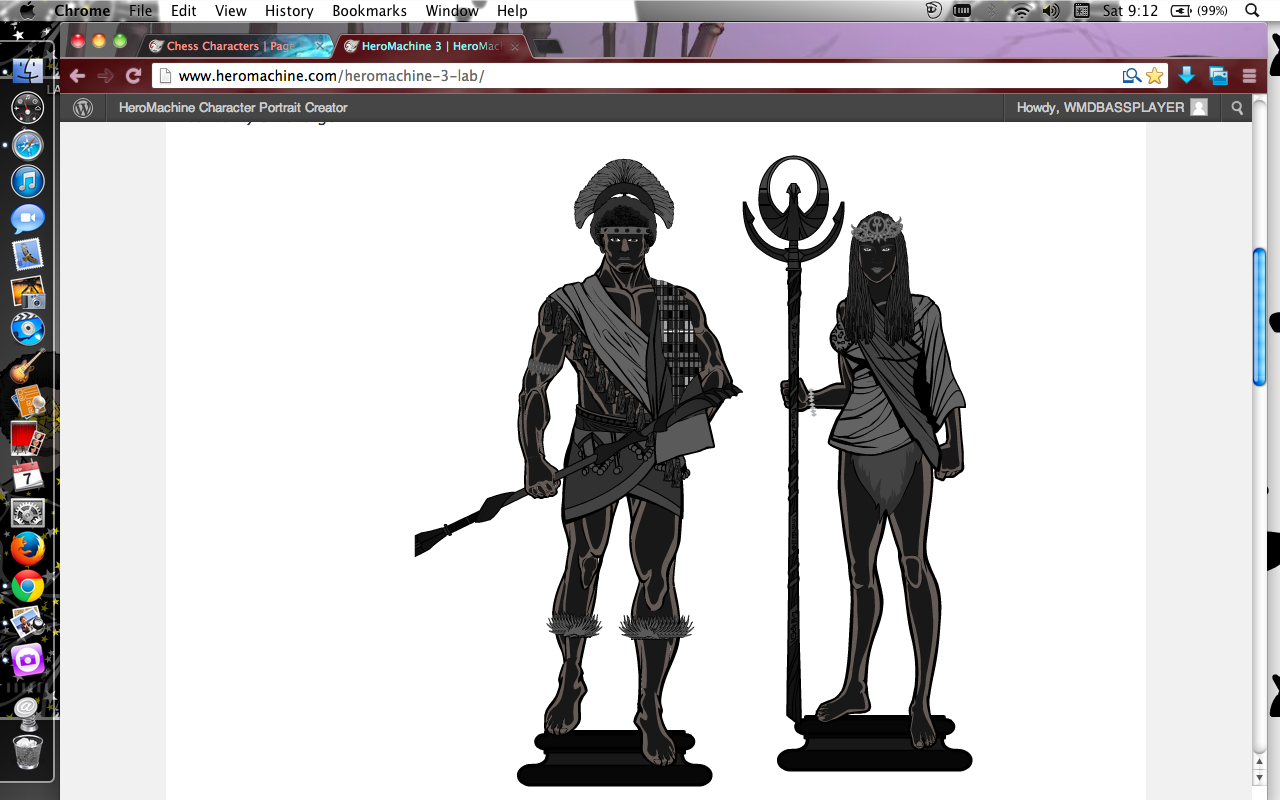Open the volume menu in the menu bar

[x=1050, y=11]
